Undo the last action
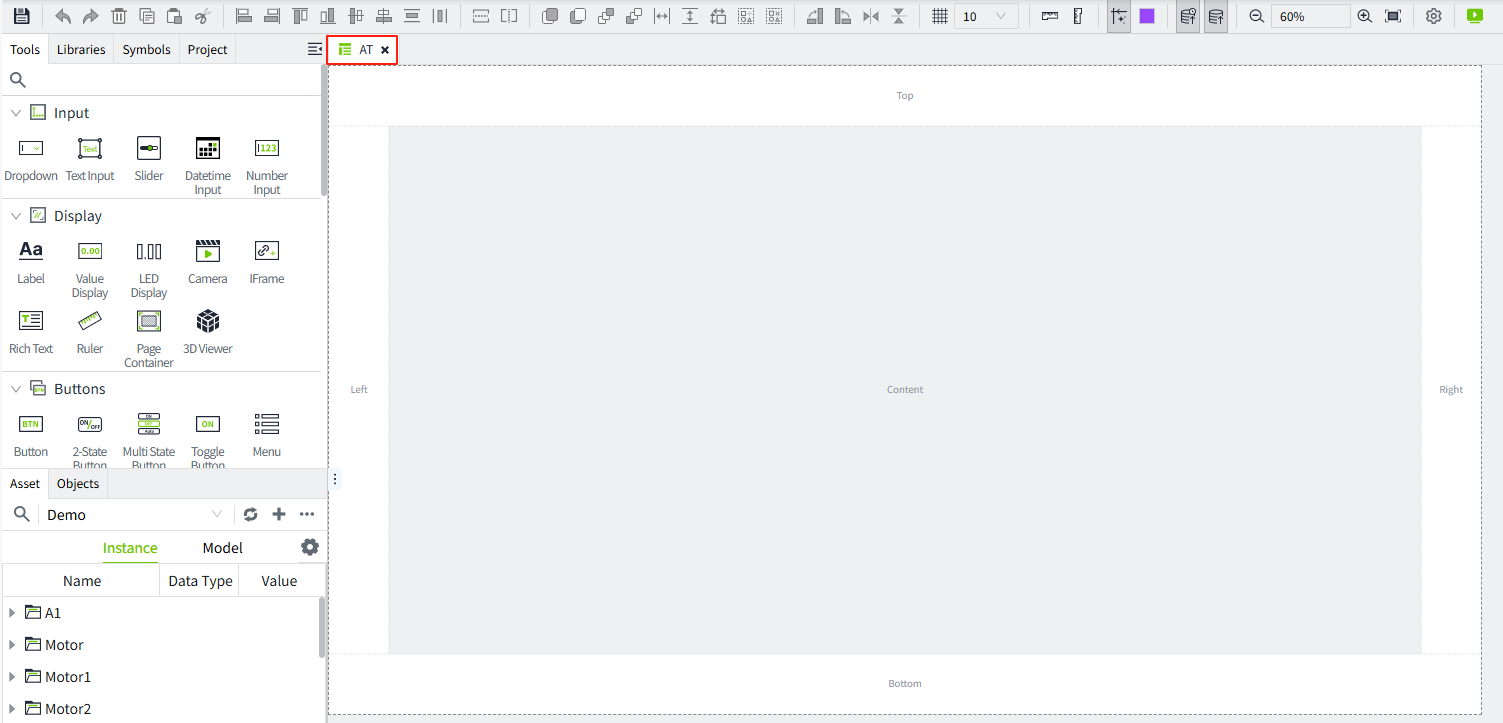The image size is (1503, 723). tap(63, 16)
